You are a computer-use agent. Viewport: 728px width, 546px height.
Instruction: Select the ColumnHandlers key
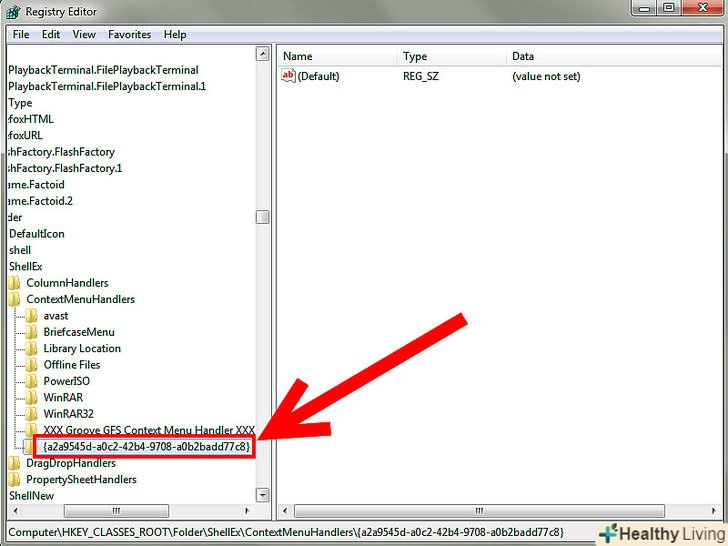[x=67, y=283]
